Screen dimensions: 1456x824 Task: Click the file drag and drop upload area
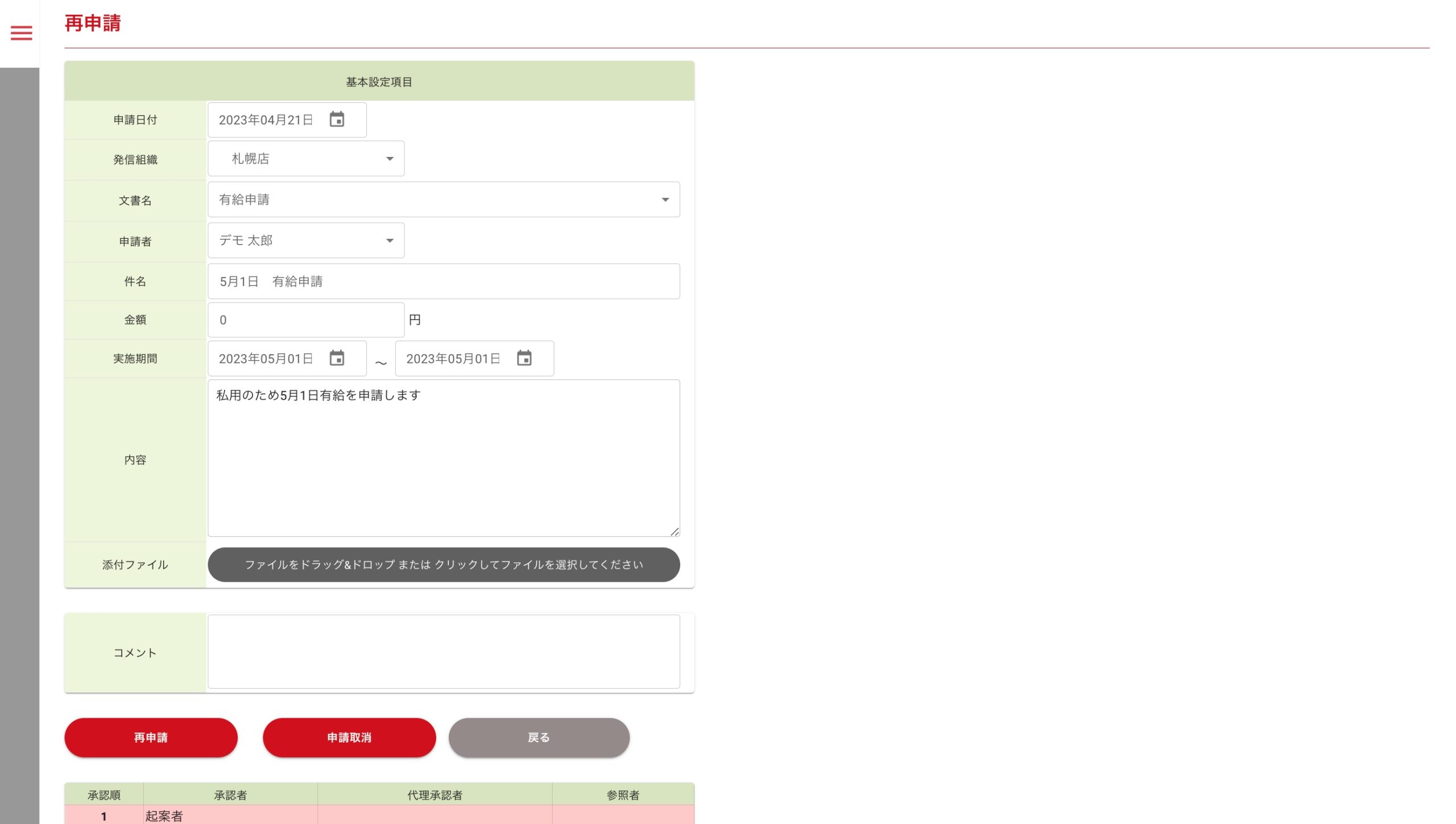(x=443, y=565)
